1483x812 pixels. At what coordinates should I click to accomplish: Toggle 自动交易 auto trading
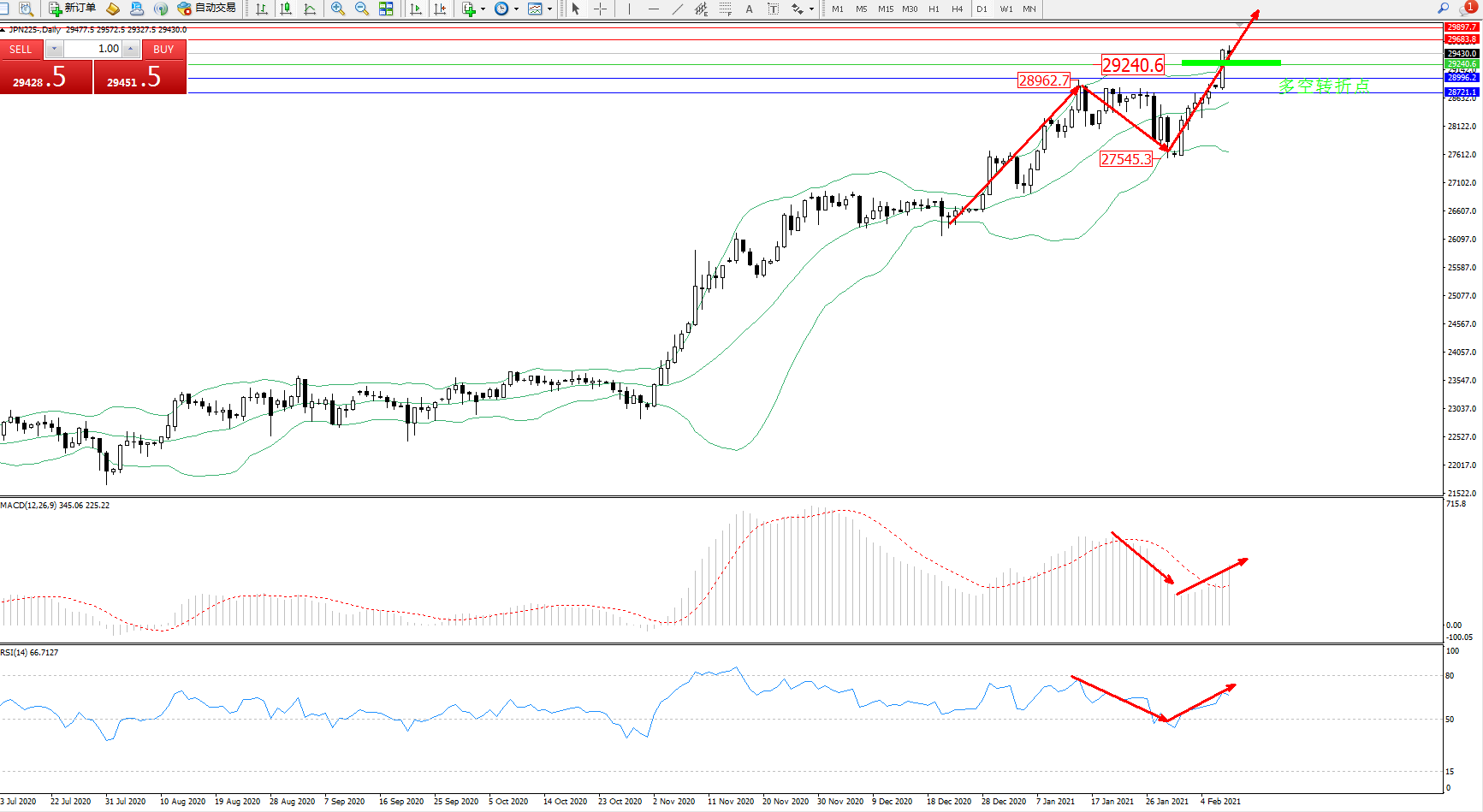(x=206, y=9)
